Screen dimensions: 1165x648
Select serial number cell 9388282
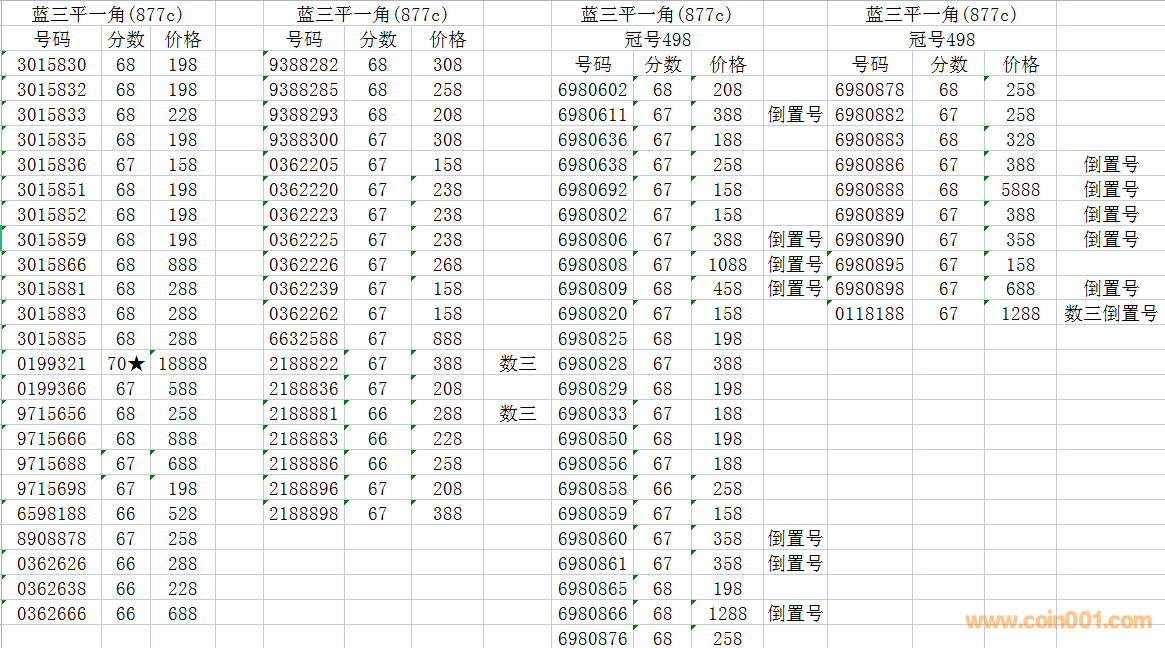tap(304, 65)
